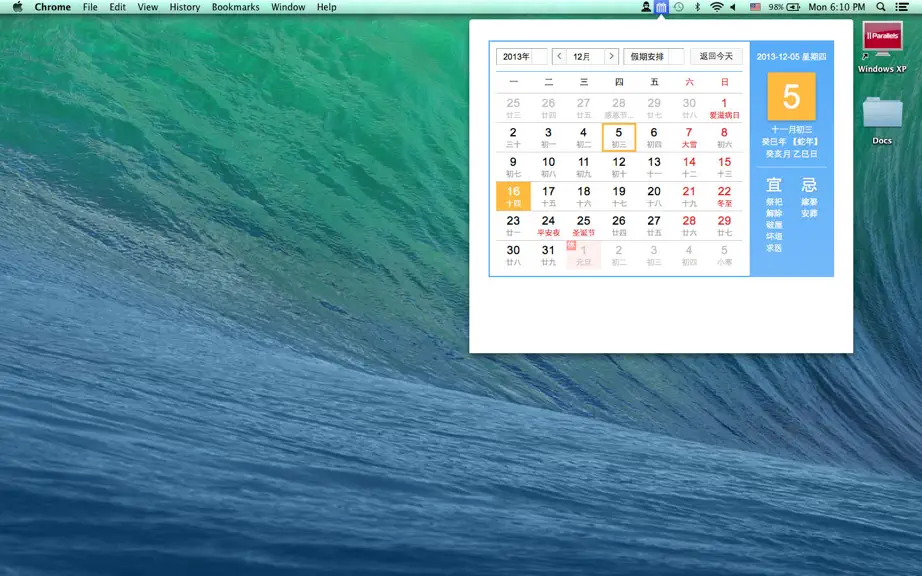Click the Spotlight search magnifier icon
922x576 pixels.
coord(880,7)
